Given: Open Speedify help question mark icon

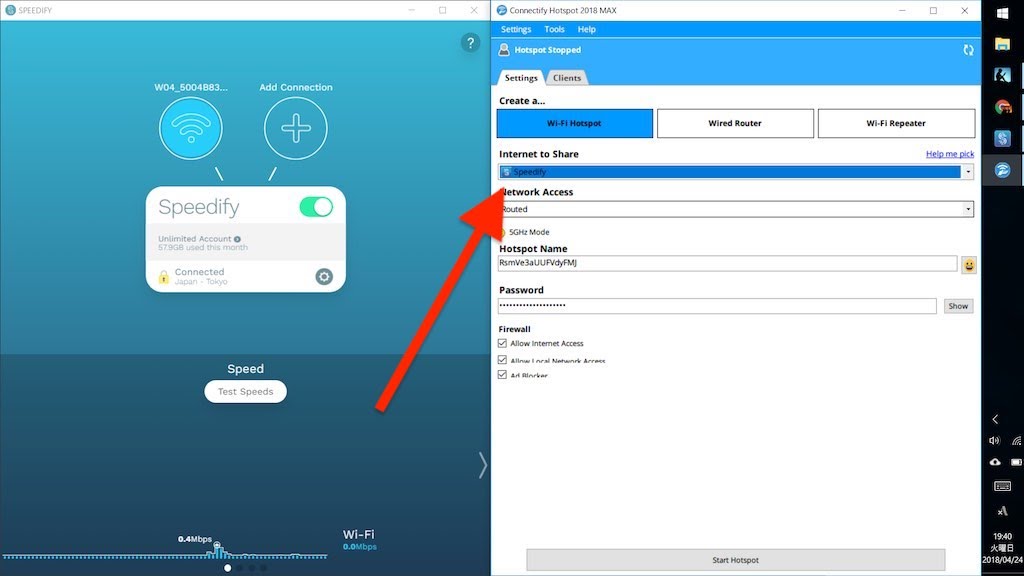Looking at the screenshot, I should coord(470,43).
